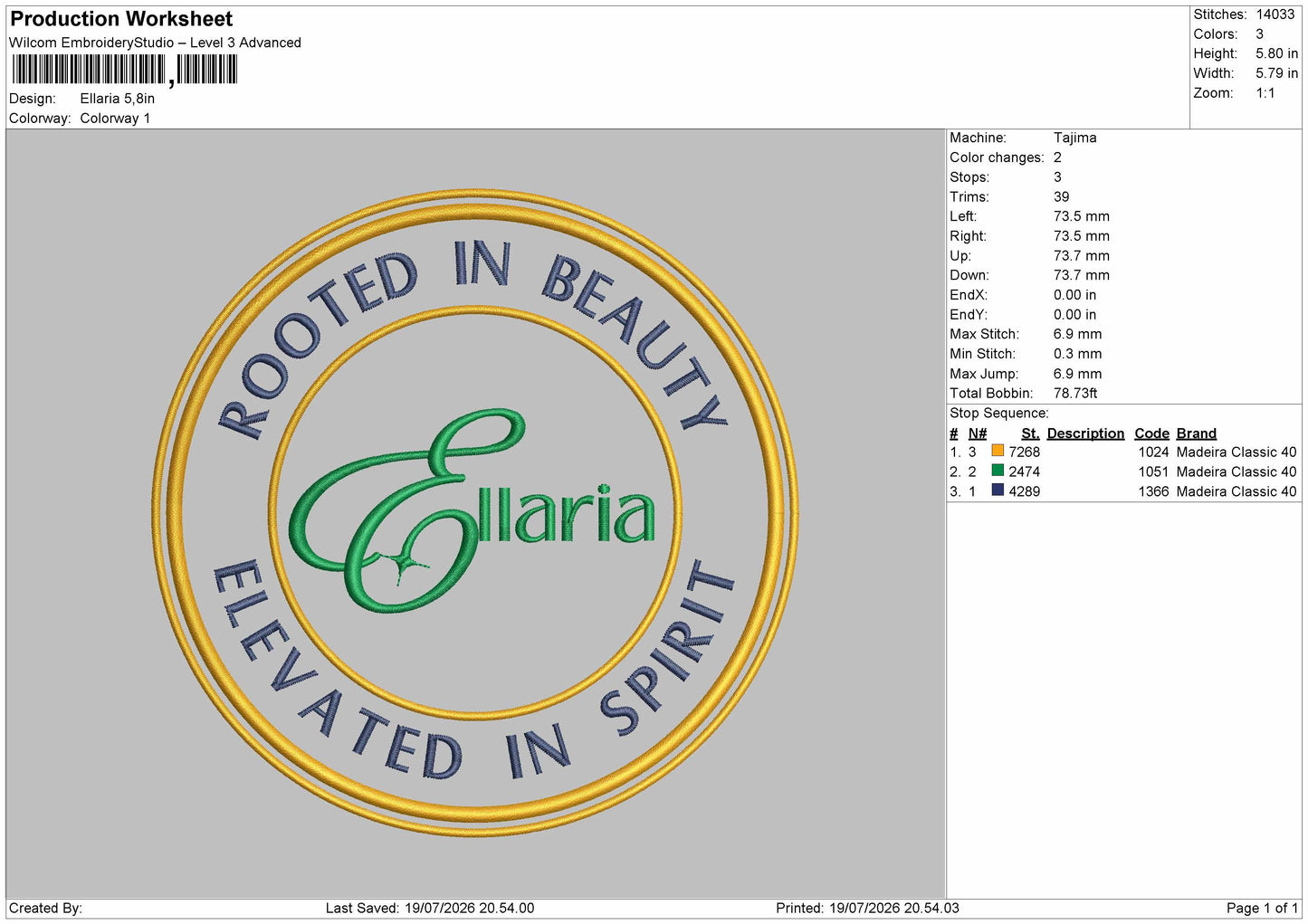Click the Machine value 'Tajima'
Screen dimensions: 1308x924
[1074, 138]
